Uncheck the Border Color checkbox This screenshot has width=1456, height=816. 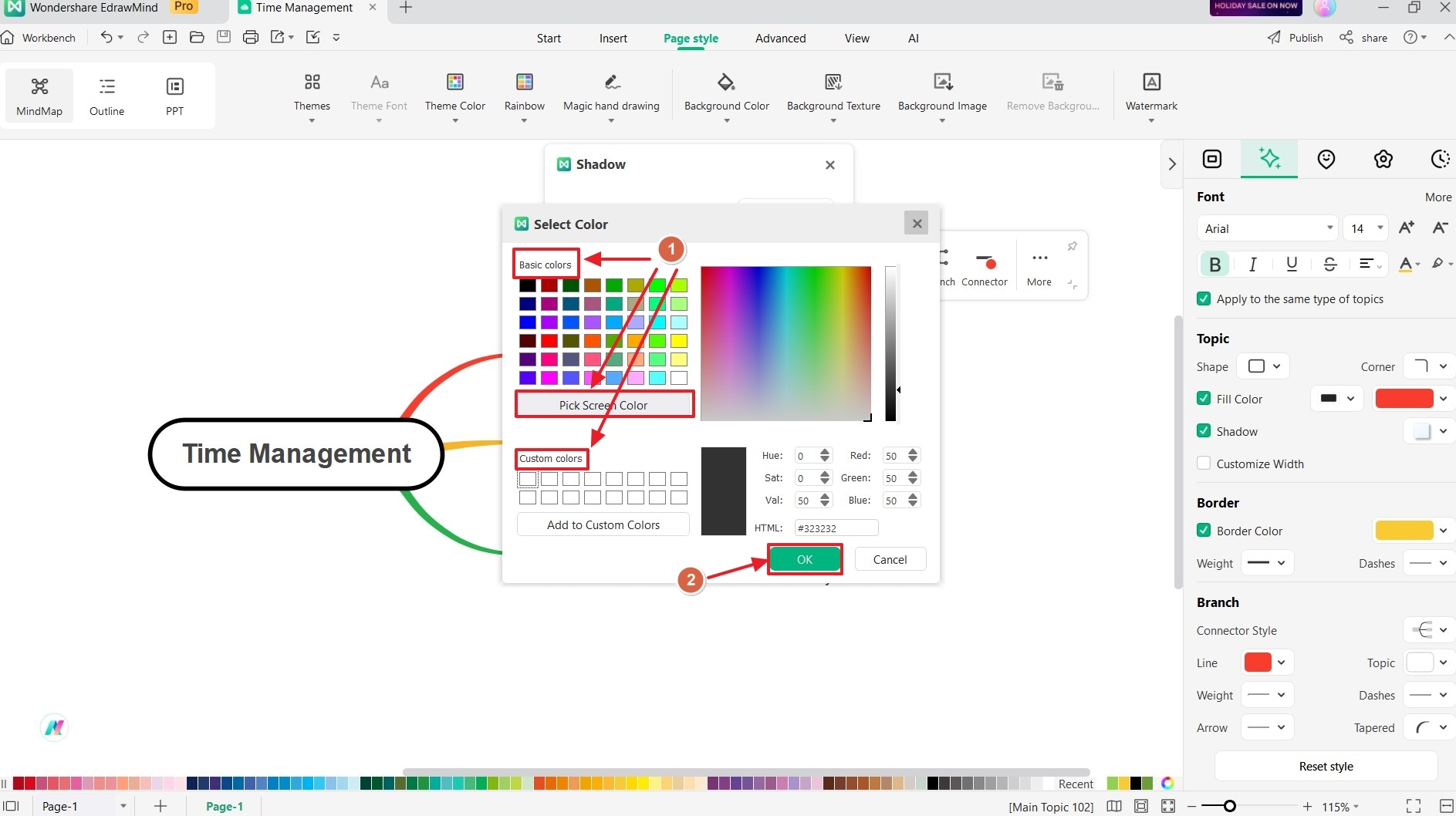pos(1204,531)
